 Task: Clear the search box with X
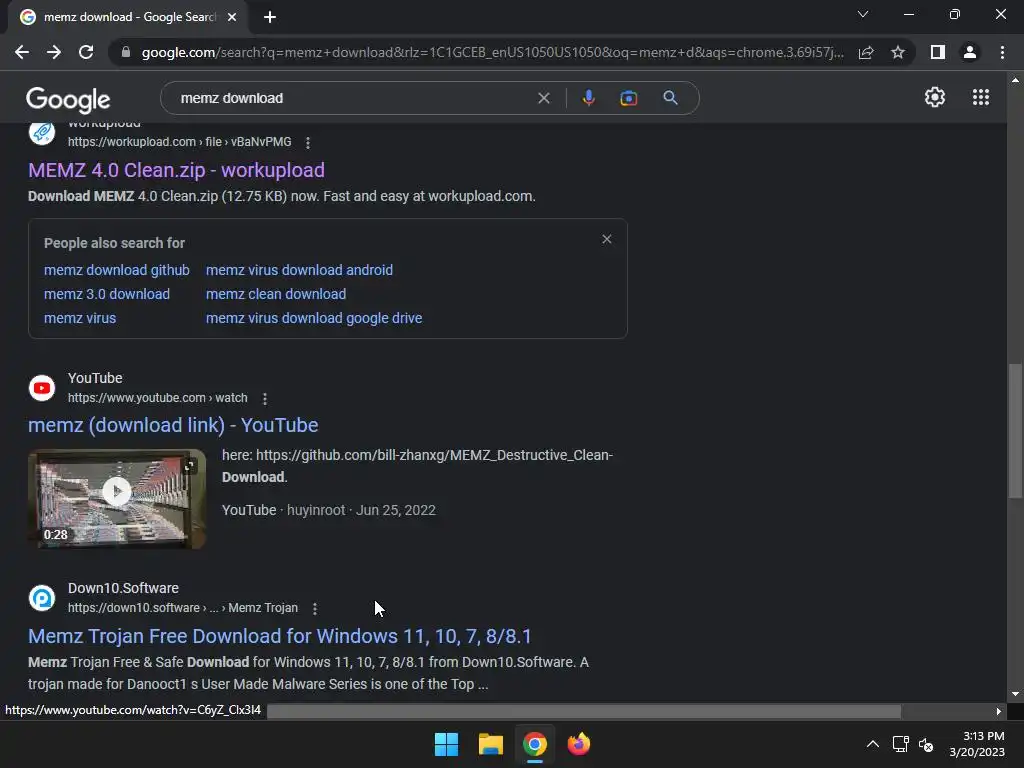543,98
